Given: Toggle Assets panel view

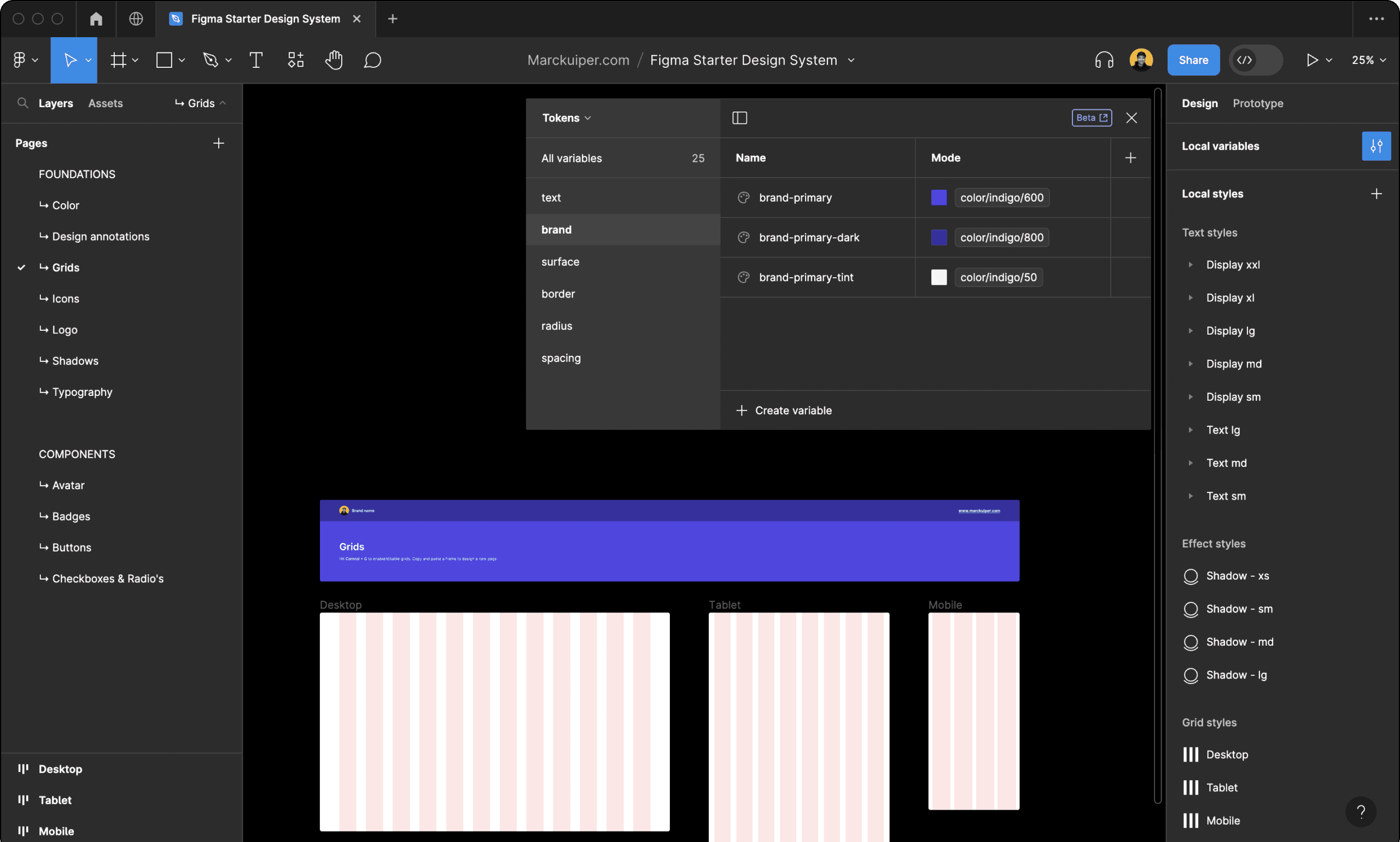Looking at the screenshot, I should coord(105,103).
